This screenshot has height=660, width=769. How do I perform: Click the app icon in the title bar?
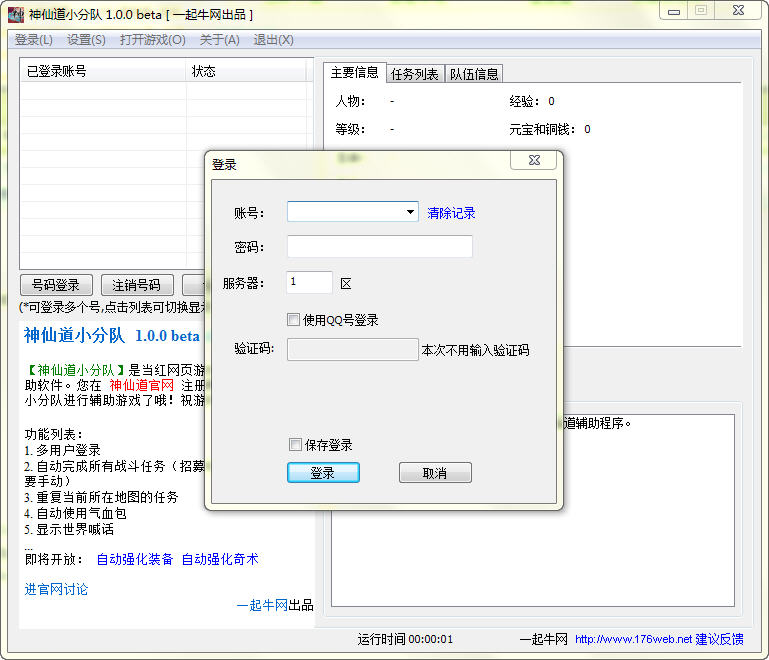coord(15,15)
